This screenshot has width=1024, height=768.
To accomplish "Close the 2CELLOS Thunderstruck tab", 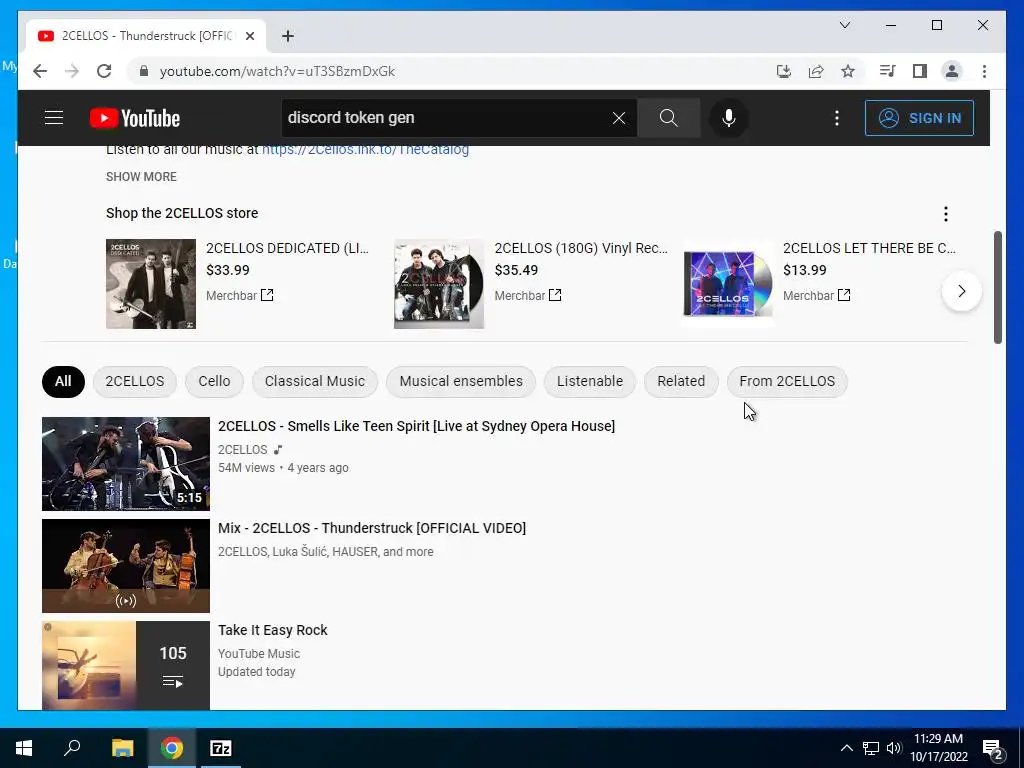I will [x=249, y=36].
